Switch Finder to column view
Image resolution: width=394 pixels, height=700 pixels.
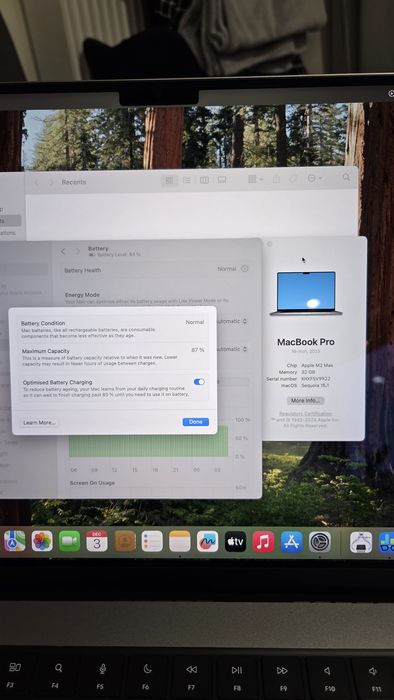(204, 180)
